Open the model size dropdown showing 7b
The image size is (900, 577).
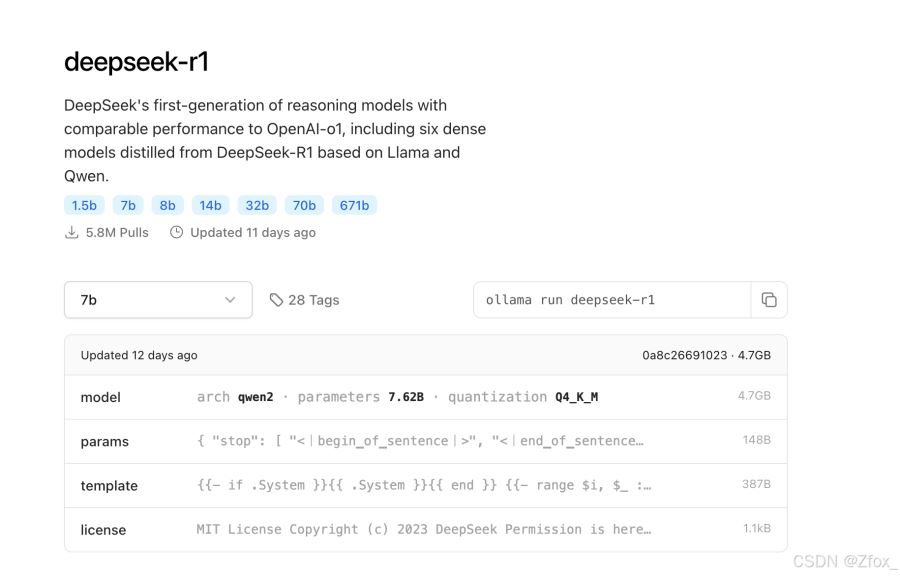(x=157, y=299)
